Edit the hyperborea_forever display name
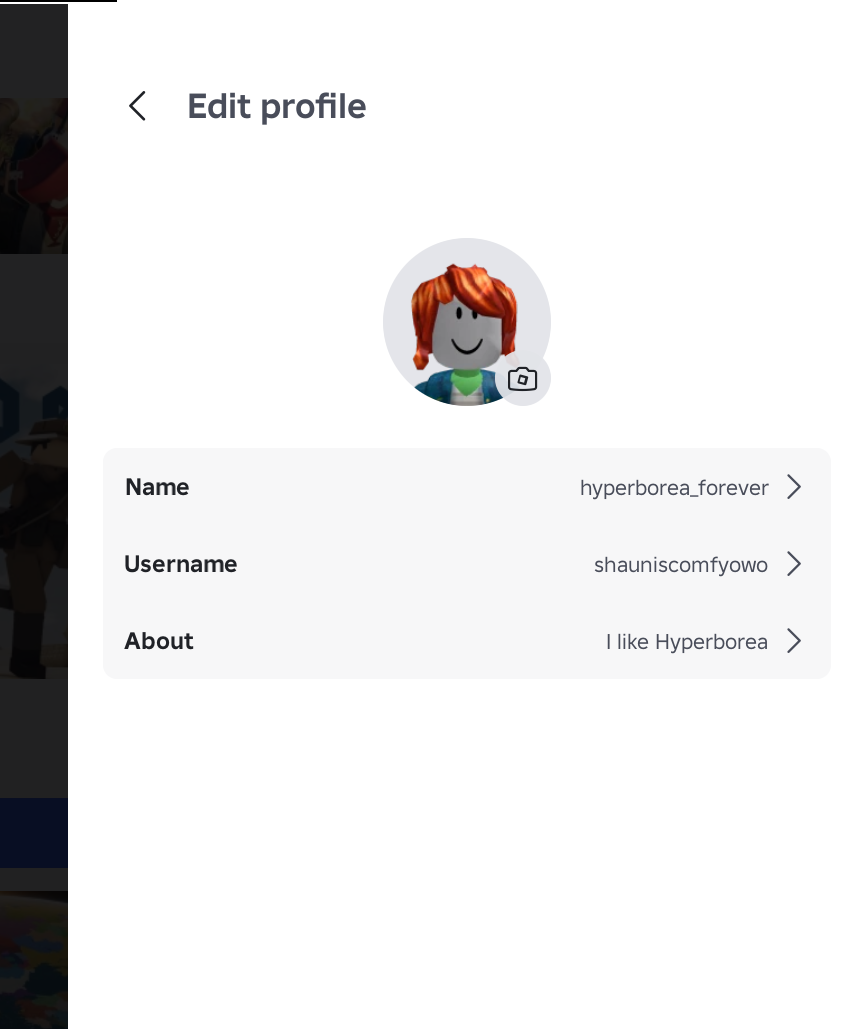This screenshot has width=866, height=1029. pyautogui.click(x=674, y=488)
